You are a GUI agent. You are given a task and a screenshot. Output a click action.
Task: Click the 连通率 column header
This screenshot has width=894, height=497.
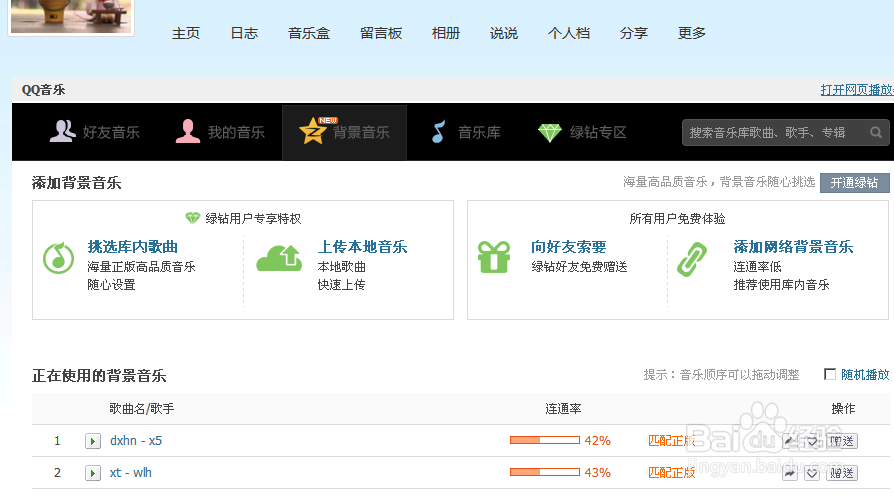(x=563, y=409)
